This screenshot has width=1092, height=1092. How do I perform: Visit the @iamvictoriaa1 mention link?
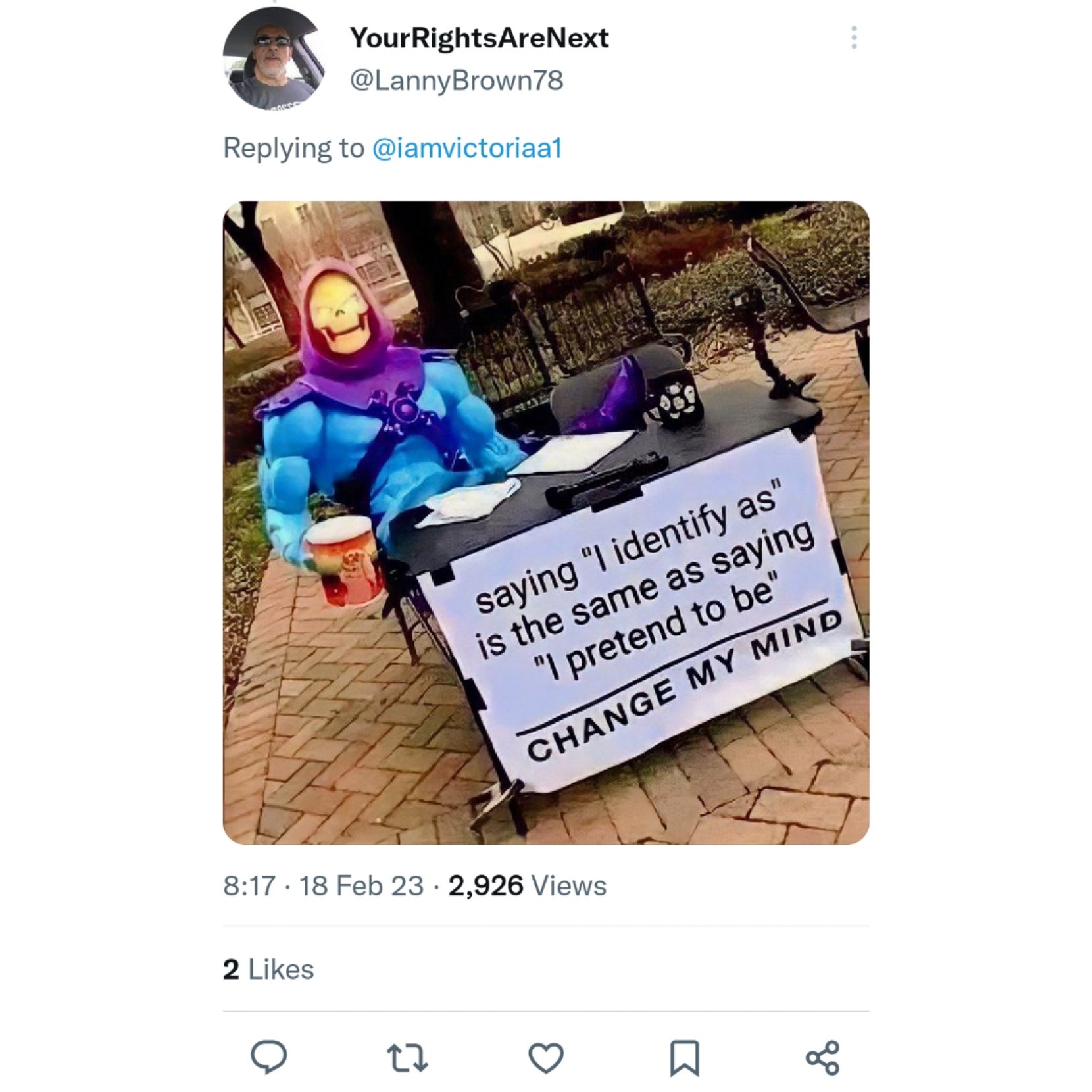tap(467, 148)
